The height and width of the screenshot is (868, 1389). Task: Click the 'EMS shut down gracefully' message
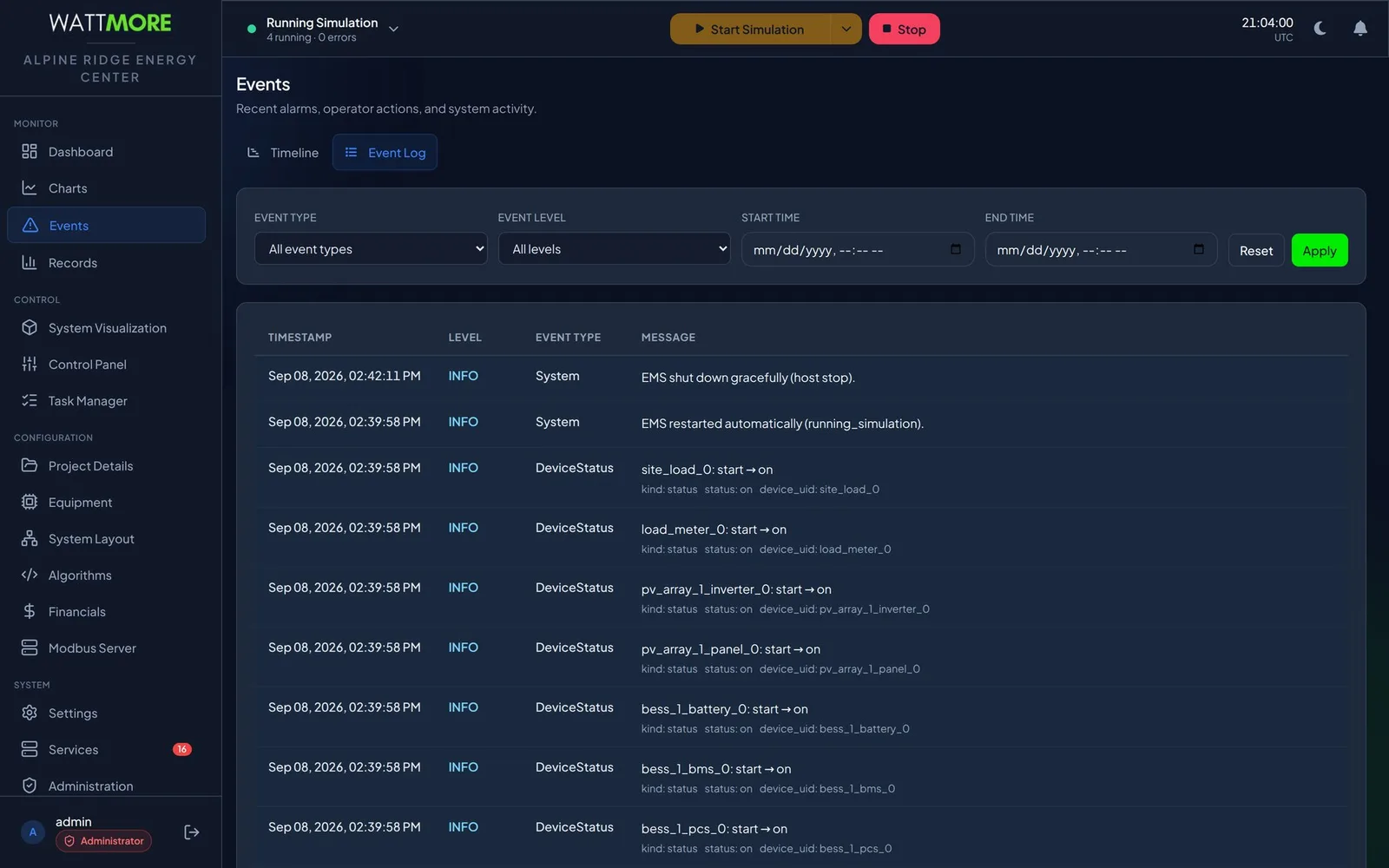click(748, 378)
